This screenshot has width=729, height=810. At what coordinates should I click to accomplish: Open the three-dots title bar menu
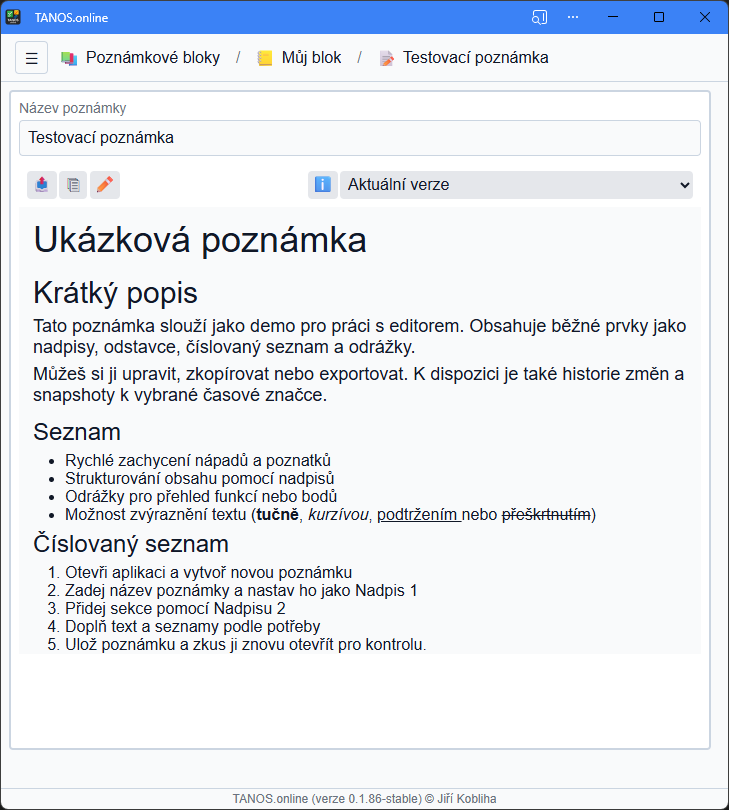coord(573,17)
